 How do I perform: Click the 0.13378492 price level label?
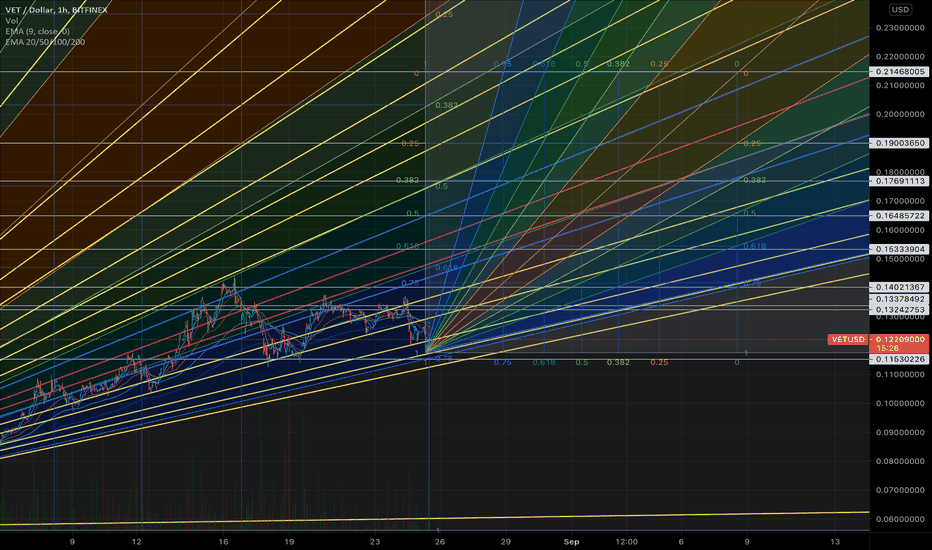coord(900,299)
